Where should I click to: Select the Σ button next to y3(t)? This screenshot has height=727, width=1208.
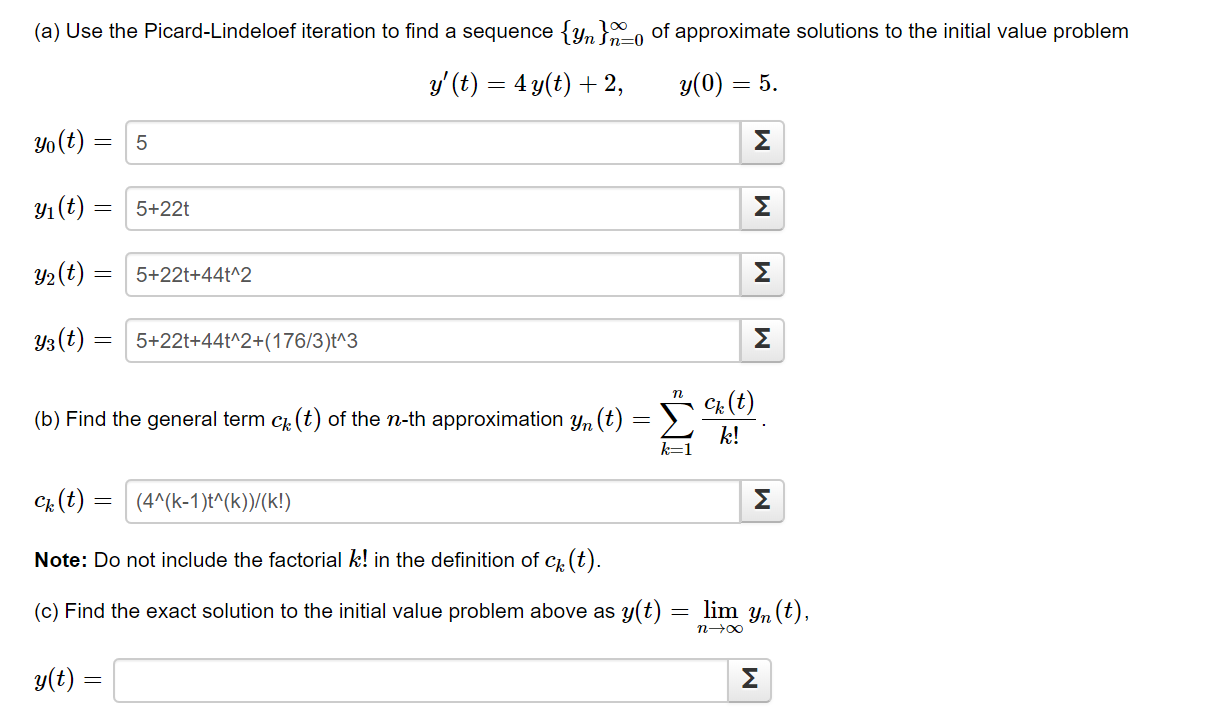click(x=761, y=340)
